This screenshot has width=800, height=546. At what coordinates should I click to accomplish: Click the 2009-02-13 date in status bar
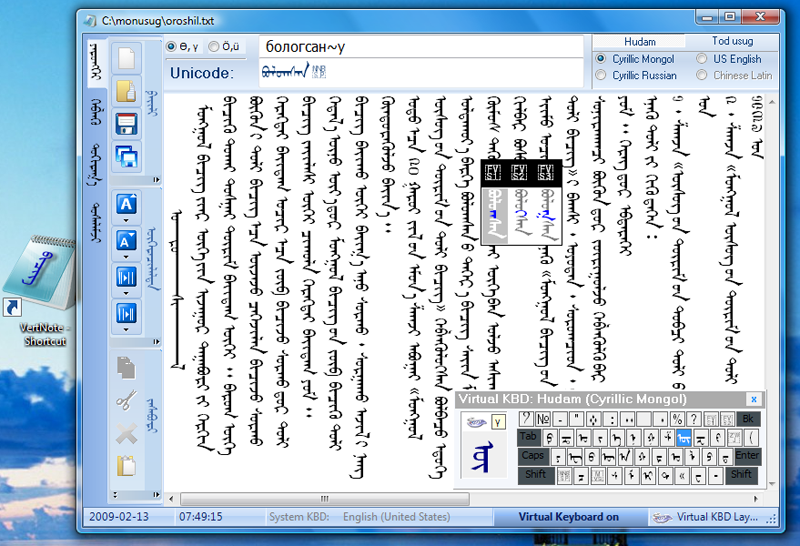[x=119, y=516]
